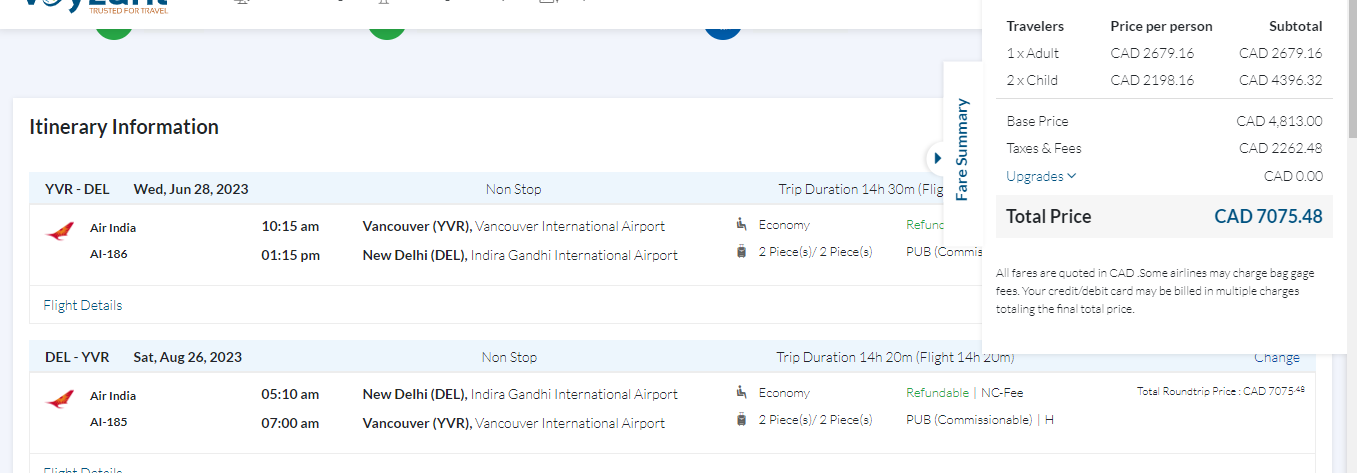Click the DEL - YVR segment header

pyautogui.click(x=77, y=357)
